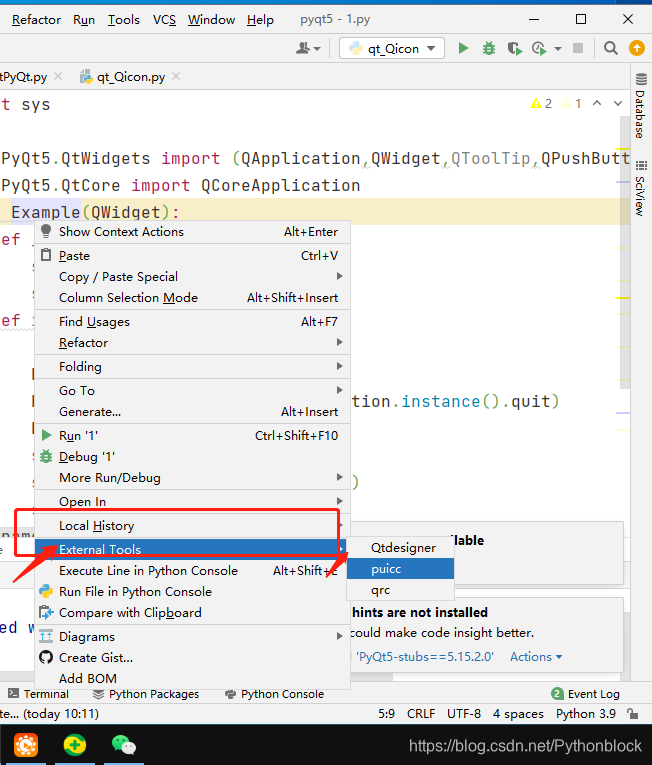Open the Tools menu in menu bar
Viewport: 652px width, 765px height.
pyautogui.click(x=123, y=20)
